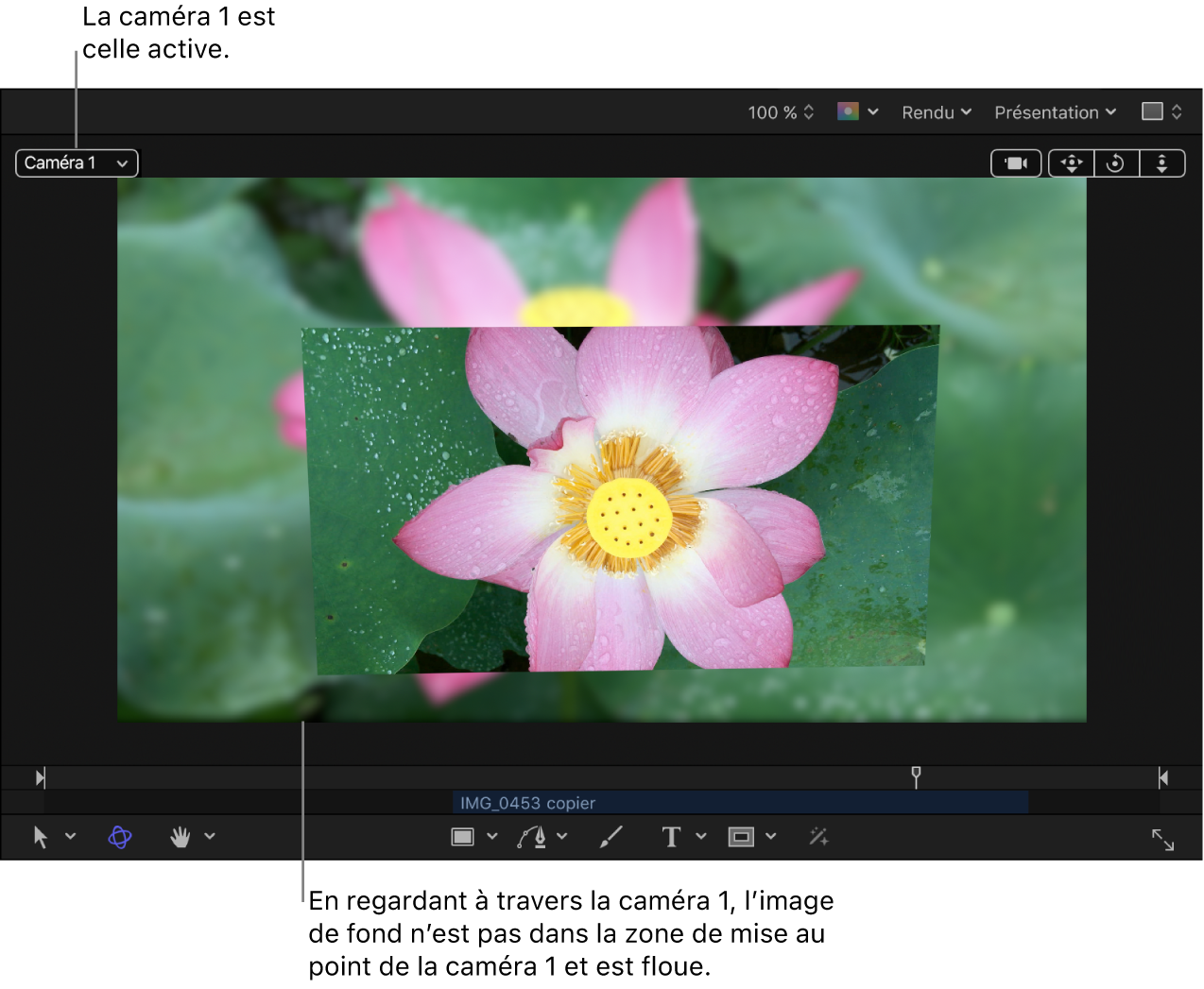Screen dimensions: 1204x989
Task: Open the Rendu menu
Action: [937, 112]
